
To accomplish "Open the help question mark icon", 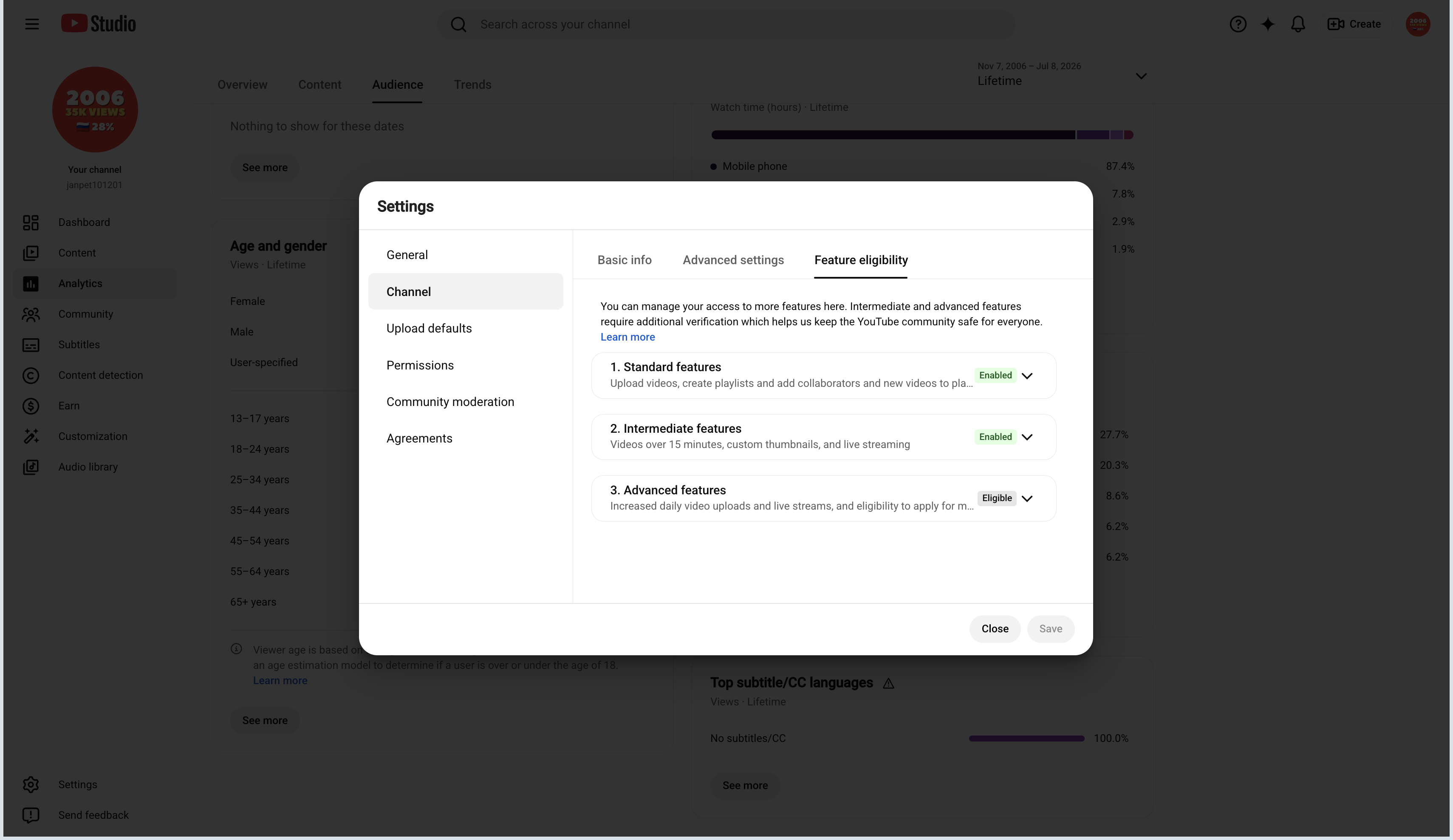I will pyautogui.click(x=1237, y=24).
